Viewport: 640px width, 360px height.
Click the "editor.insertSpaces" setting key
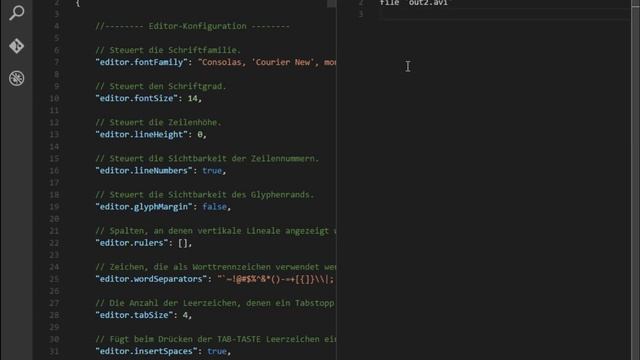point(146,351)
